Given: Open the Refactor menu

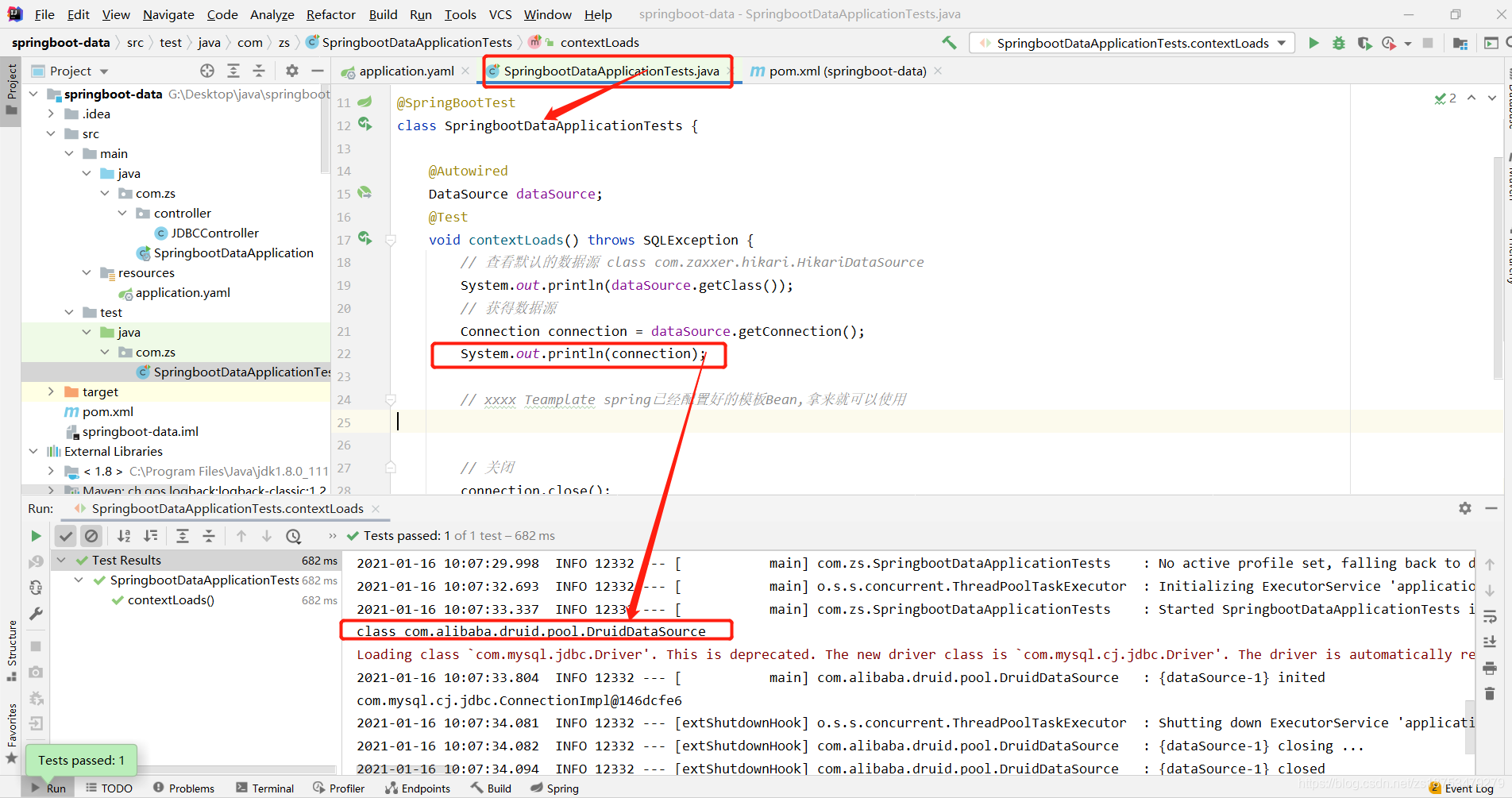Looking at the screenshot, I should tap(330, 14).
